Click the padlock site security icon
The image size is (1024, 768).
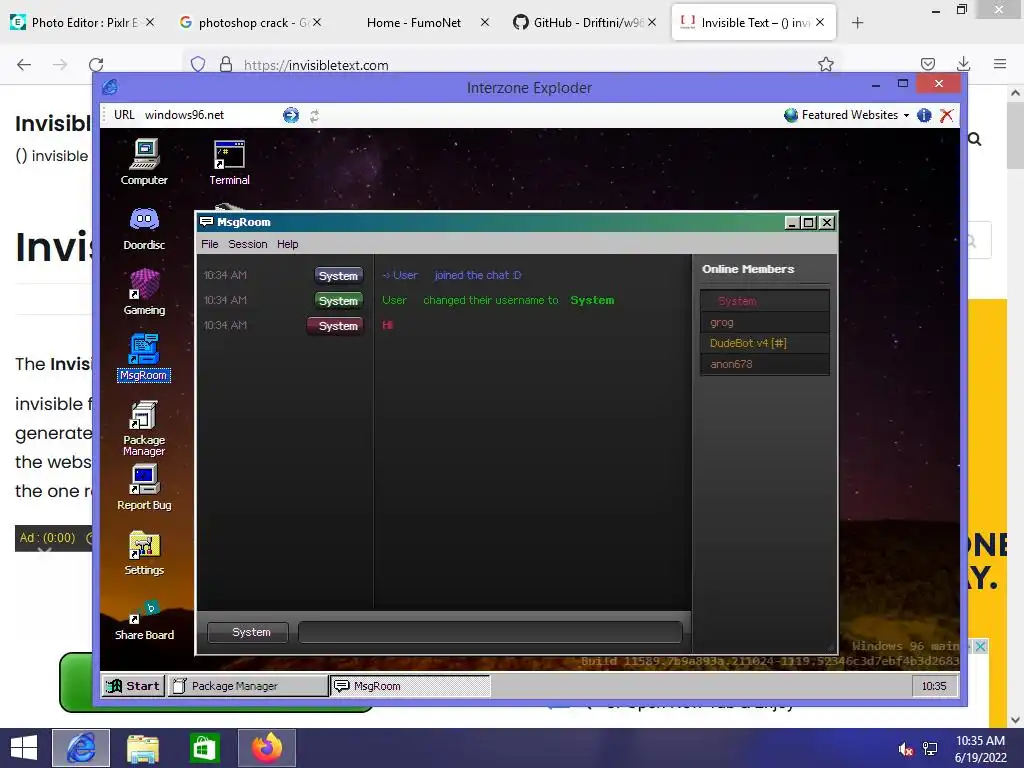[x=226, y=64]
